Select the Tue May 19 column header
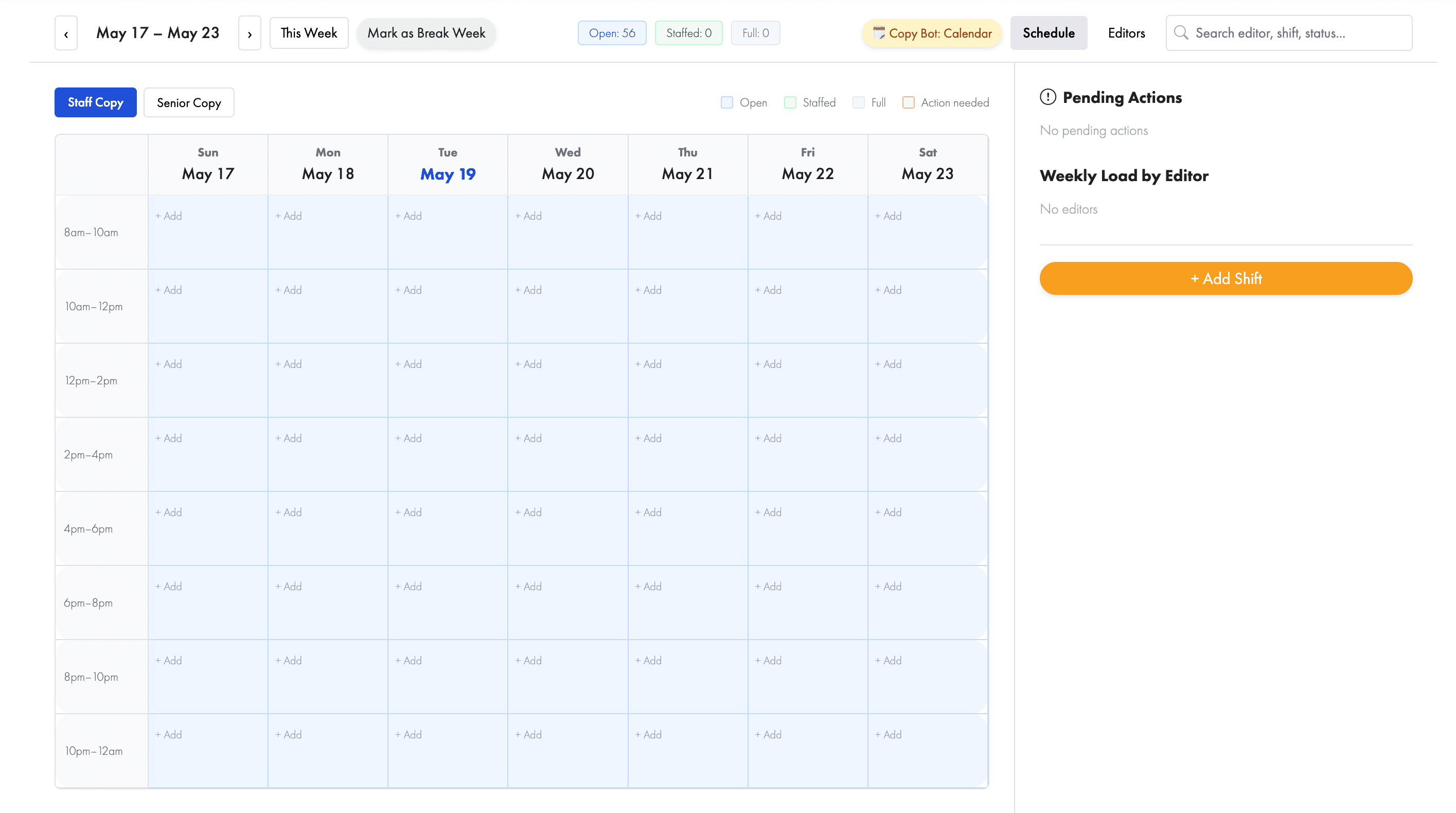 (x=448, y=165)
